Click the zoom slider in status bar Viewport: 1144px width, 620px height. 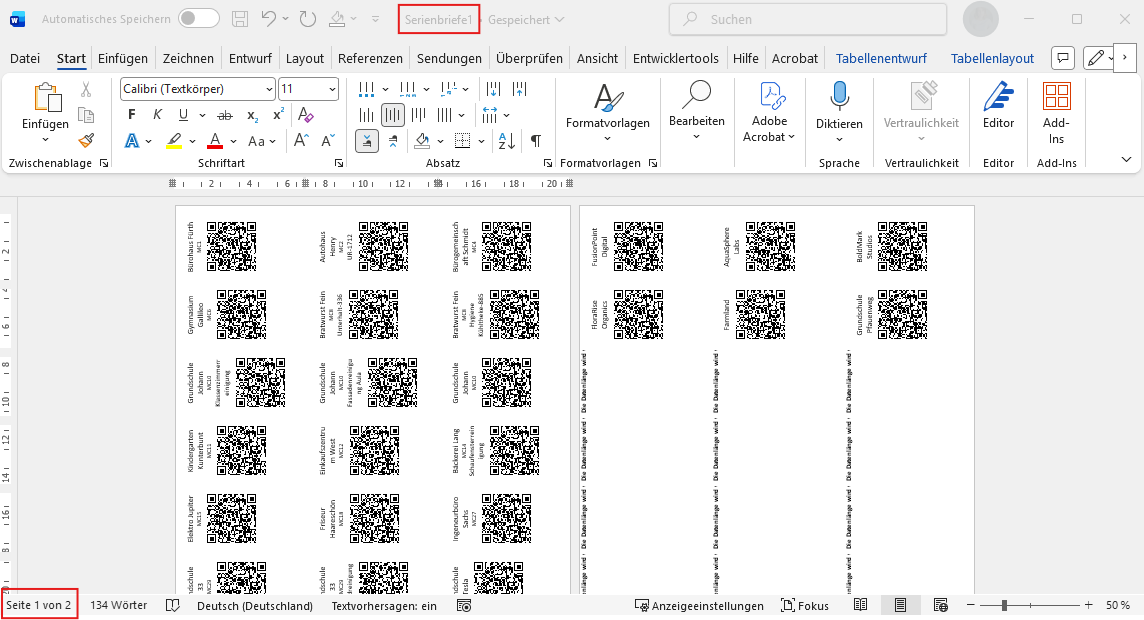(1004, 606)
